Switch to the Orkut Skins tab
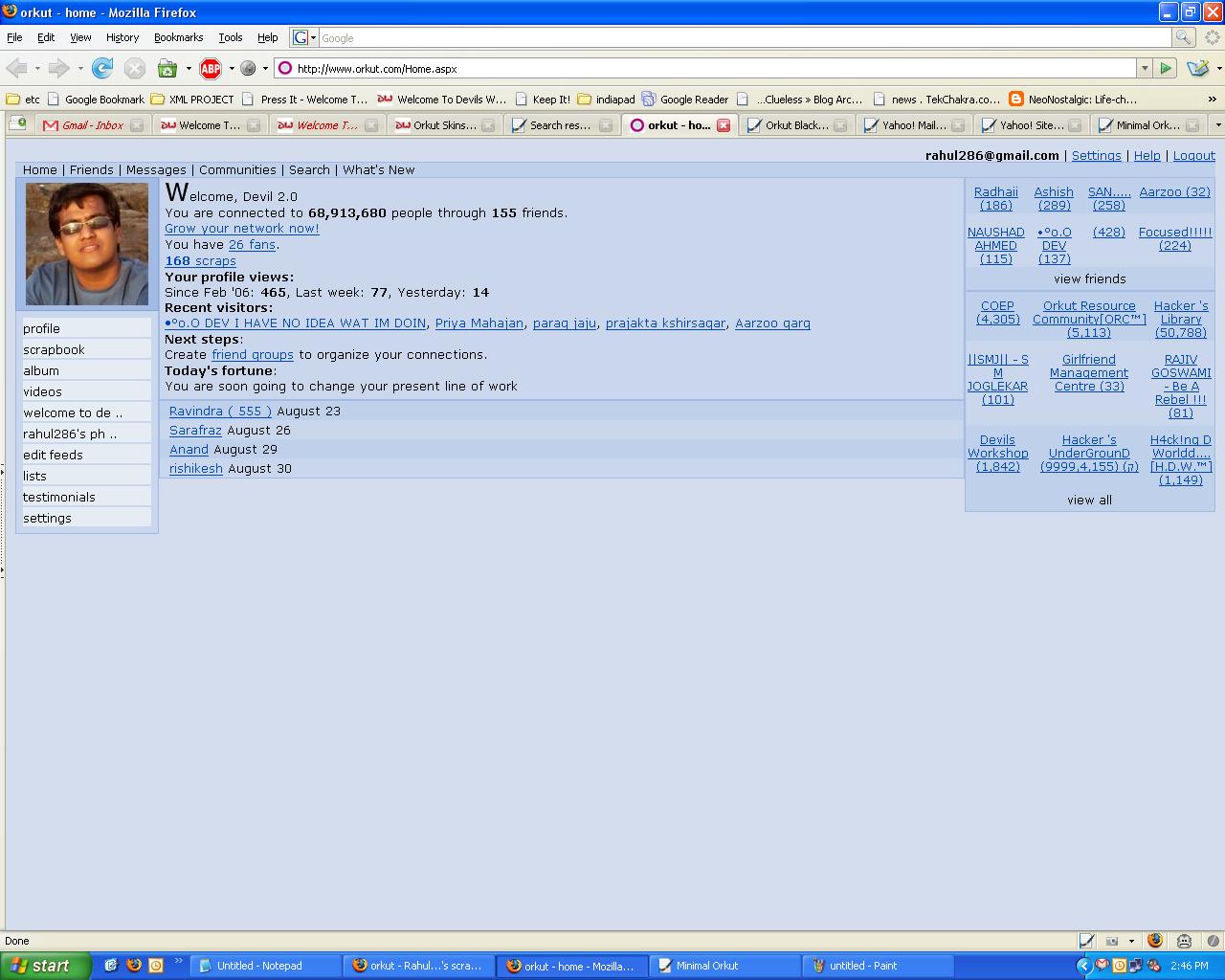 pyautogui.click(x=445, y=125)
